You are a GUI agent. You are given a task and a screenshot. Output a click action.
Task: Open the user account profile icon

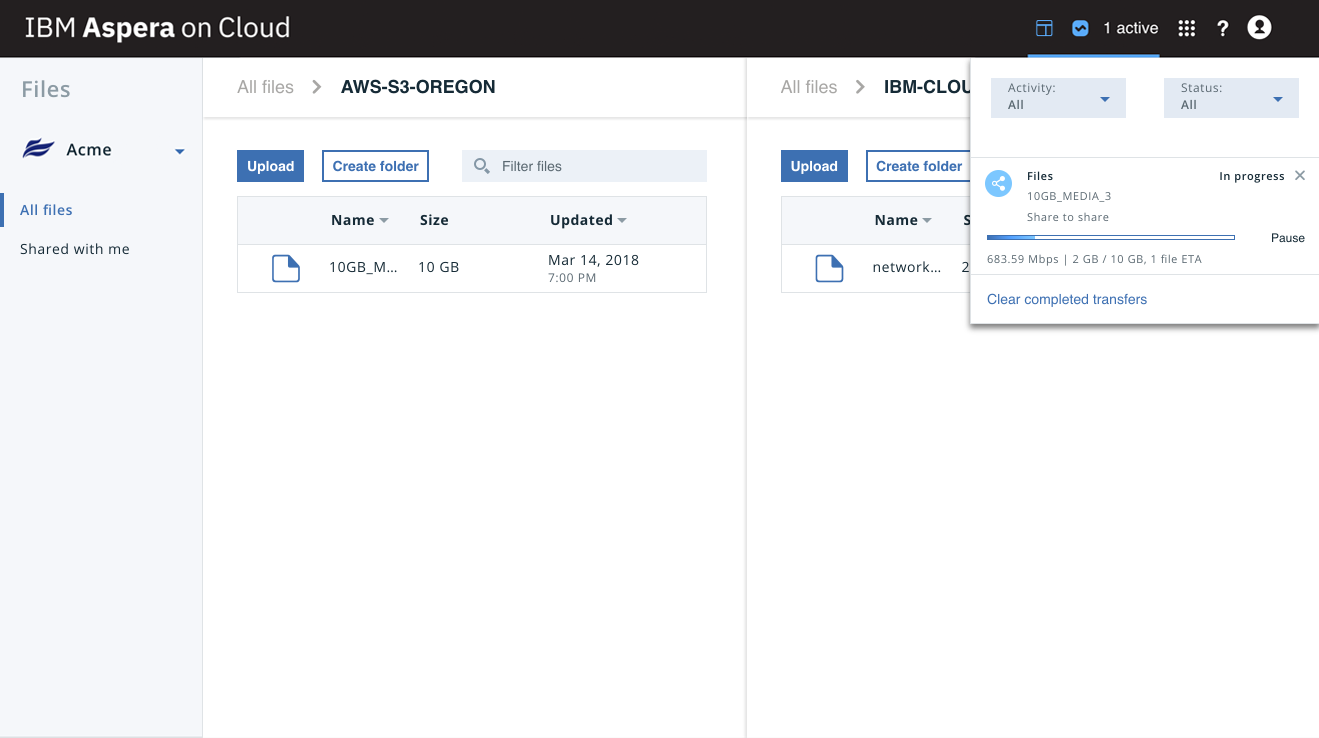pyautogui.click(x=1258, y=28)
